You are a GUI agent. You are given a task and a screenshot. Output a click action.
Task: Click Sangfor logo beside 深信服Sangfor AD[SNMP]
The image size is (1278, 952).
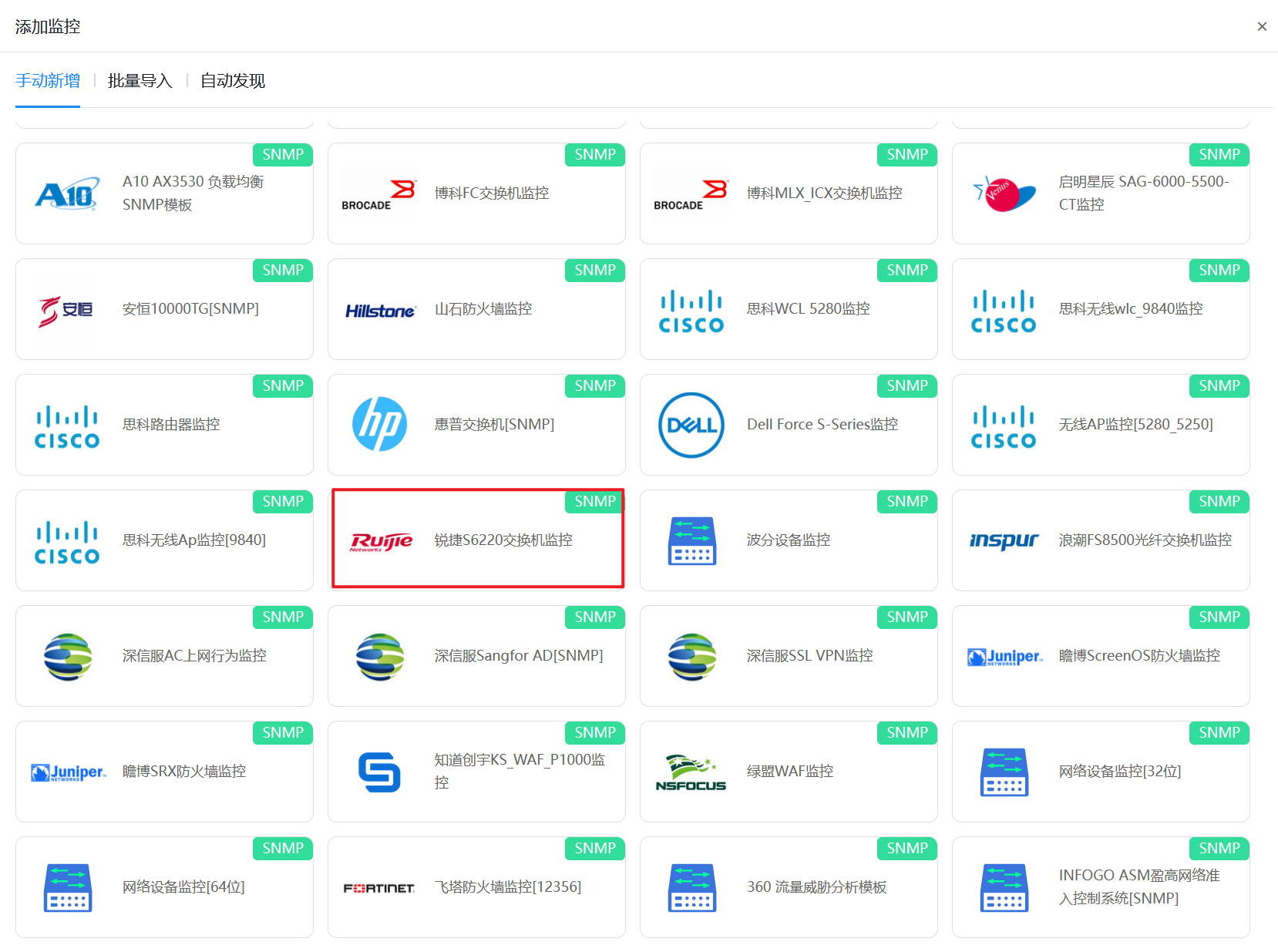click(x=380, y=657)
